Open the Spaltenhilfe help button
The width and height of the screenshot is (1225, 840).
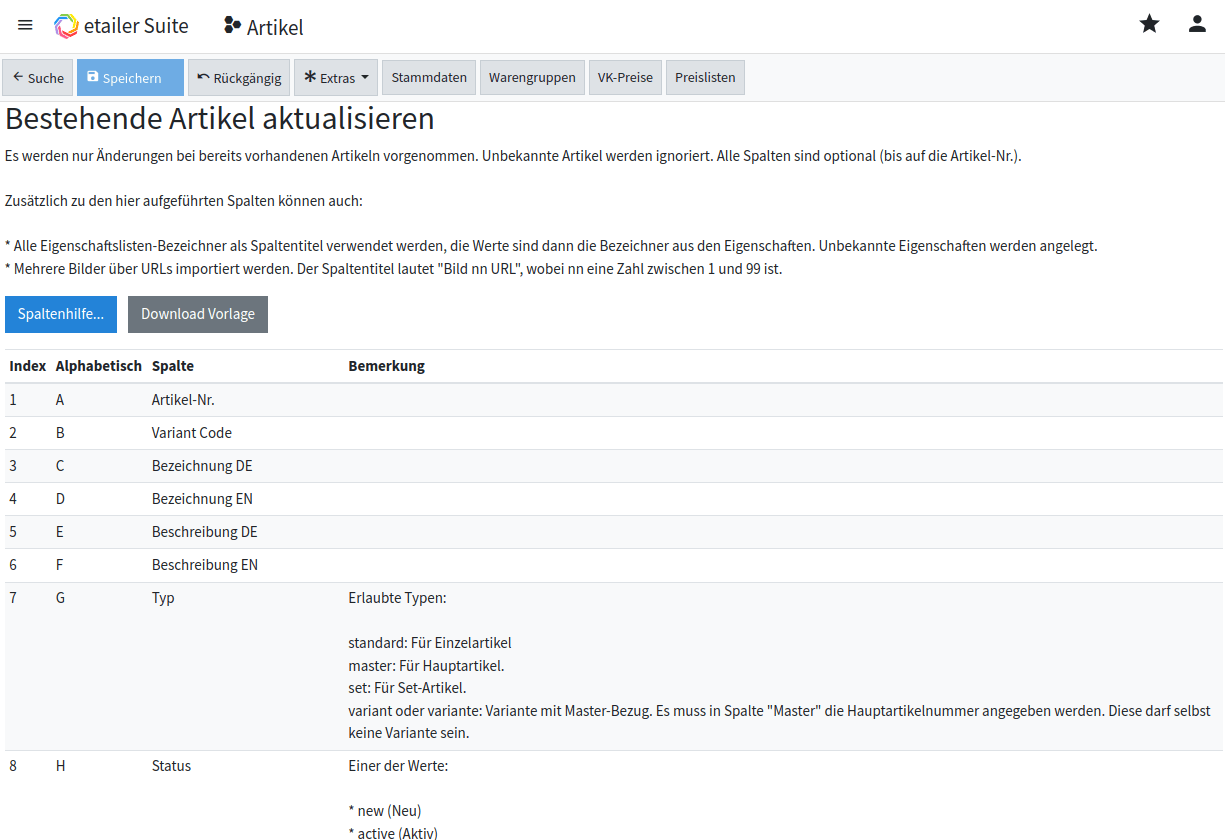point(61,314)
